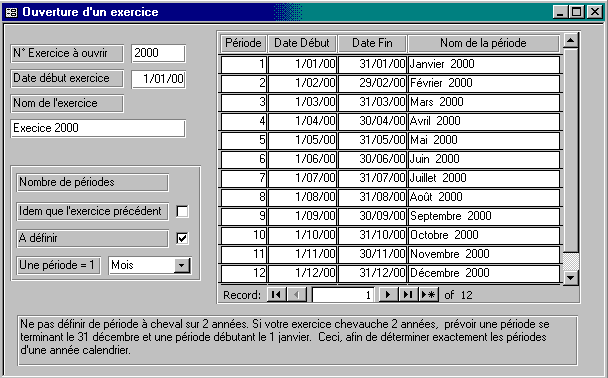Click the 'N° Exercice à ouvrir' label
The image size is (608, 378).
coord(67,53)
